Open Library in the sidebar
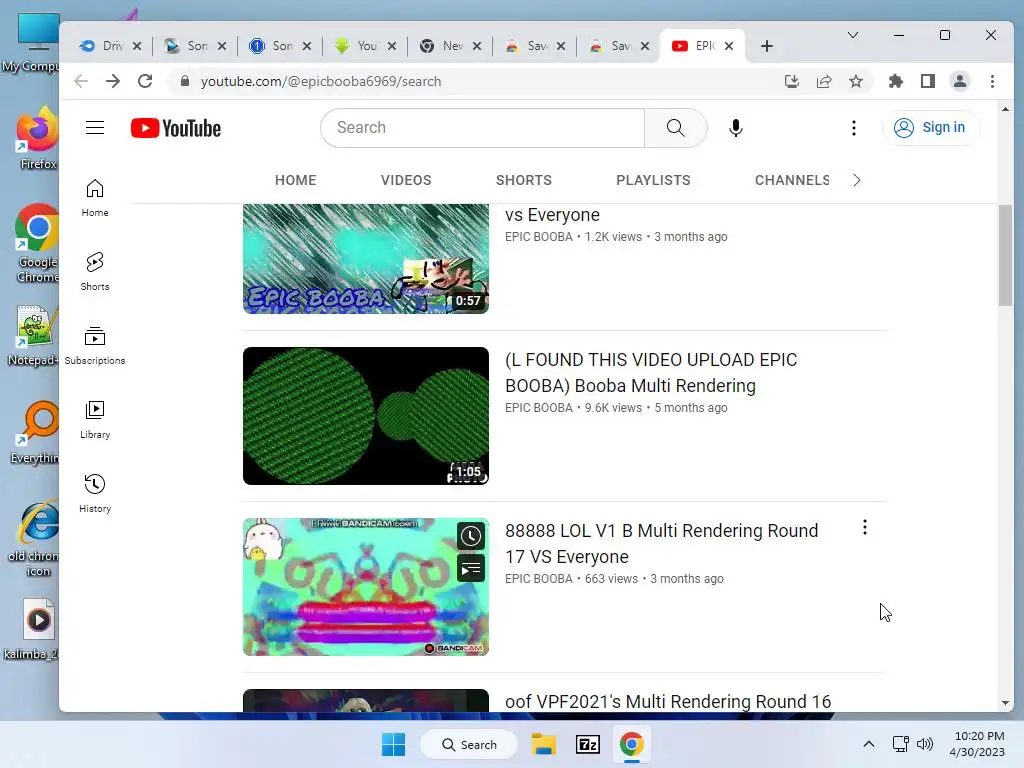Viewport: 1024px width, 768px height. (95, 420)
